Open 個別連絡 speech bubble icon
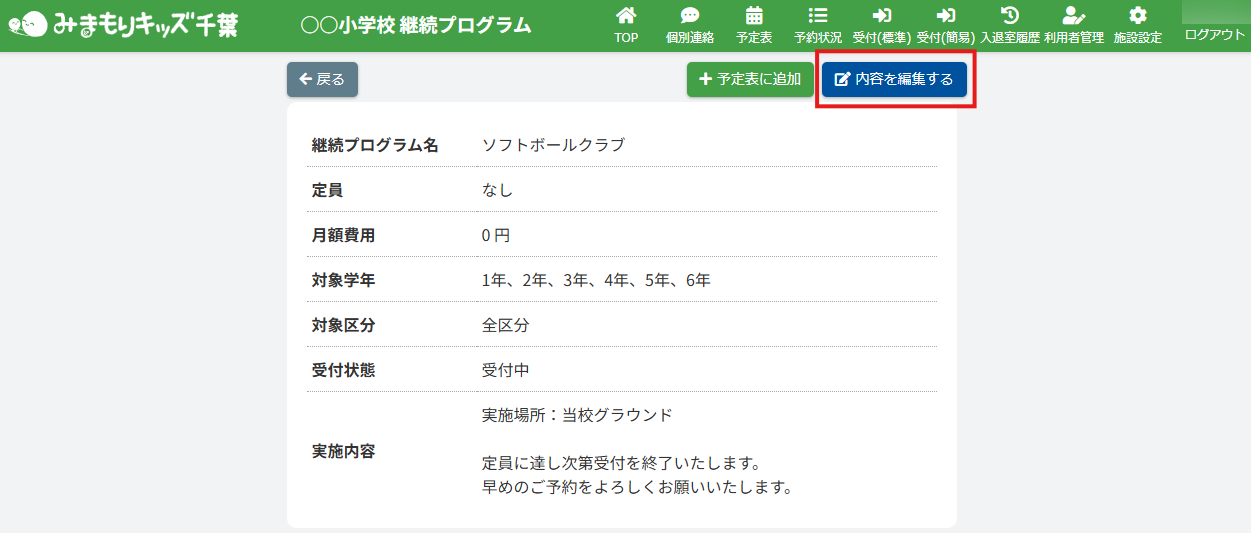This screenshot has width=1251, height=533. pyautogui.click(x=689, y=16)
